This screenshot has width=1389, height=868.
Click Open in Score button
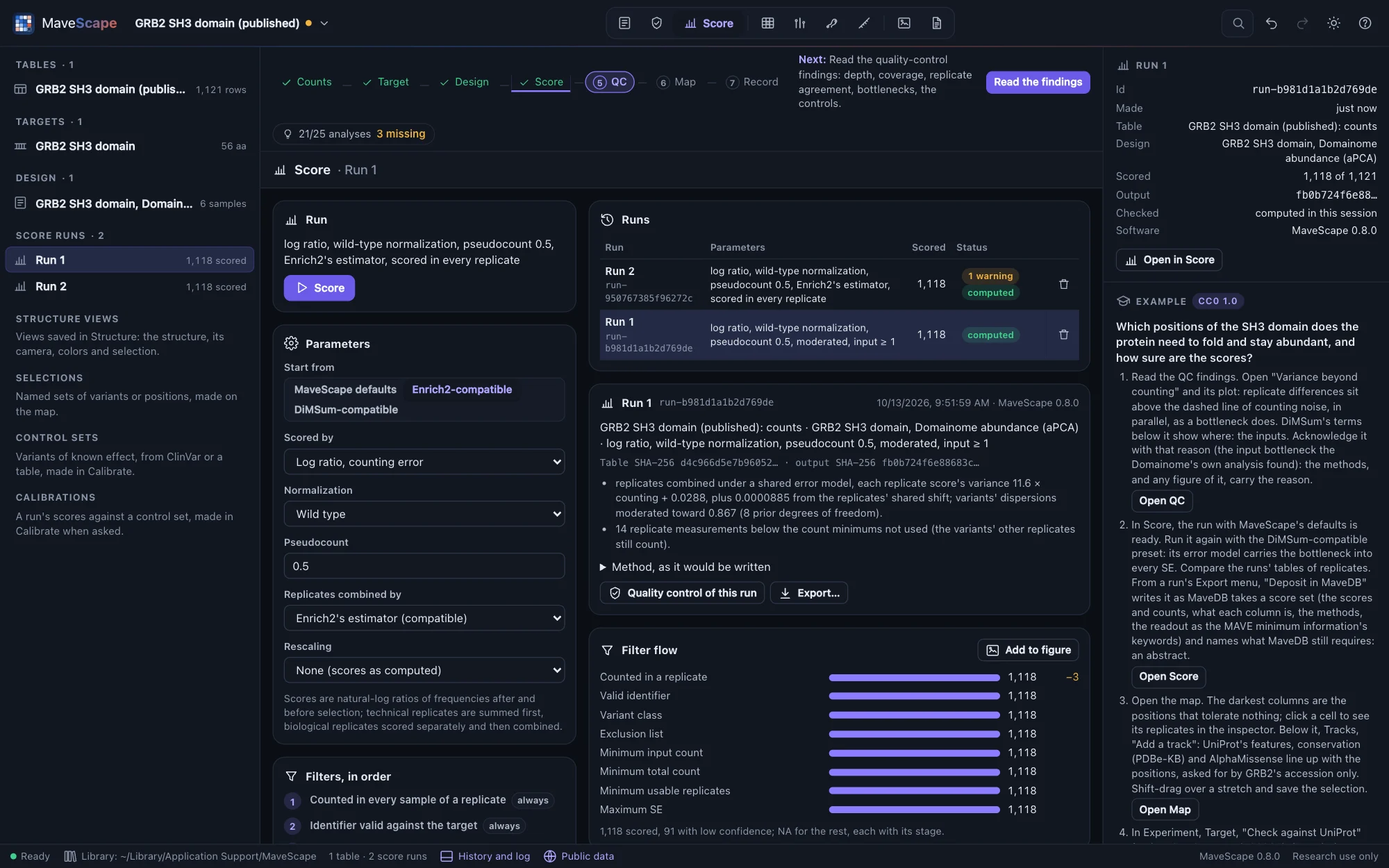[x=1169, y=260]
